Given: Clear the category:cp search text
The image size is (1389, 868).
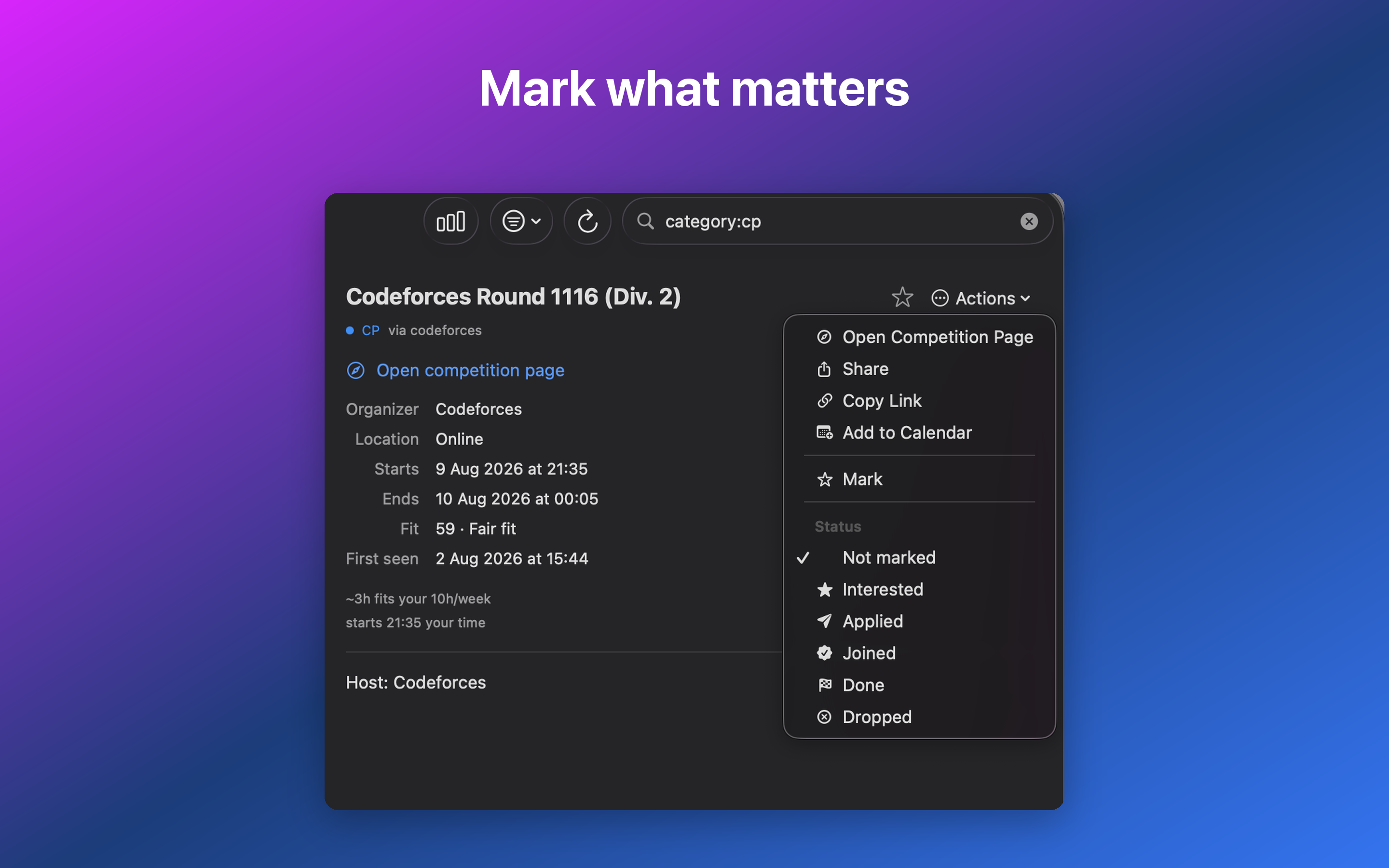Looking at the screenshot, I should pyautogui.click(x=1029, y=222).
